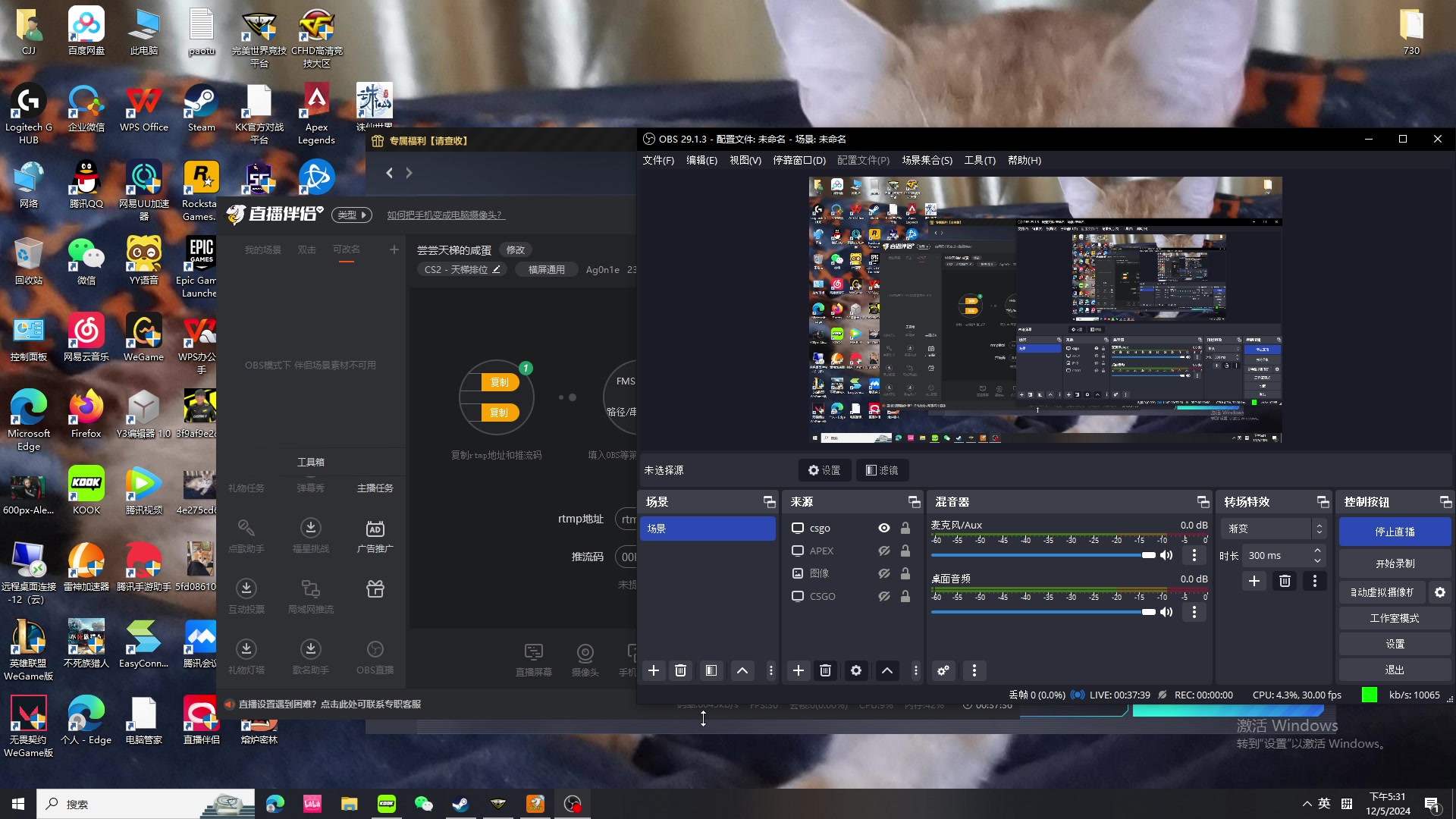Screen dimensions: 1456x819
Task: Click 滤镜 button under preview
Action: click(x=882, y=470)
